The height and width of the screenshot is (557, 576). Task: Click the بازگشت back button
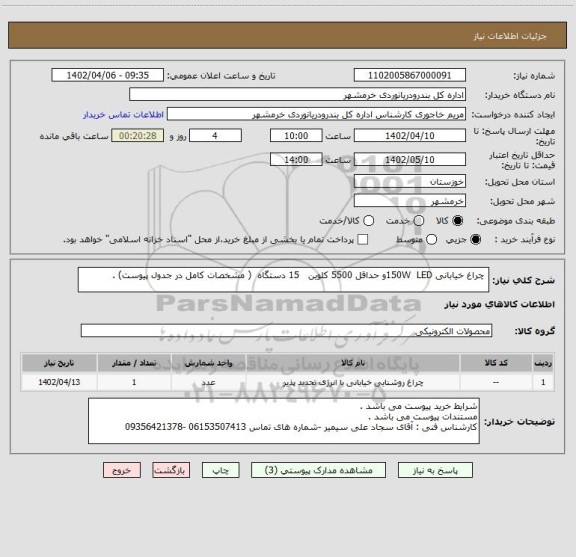(x=171, y=471)
